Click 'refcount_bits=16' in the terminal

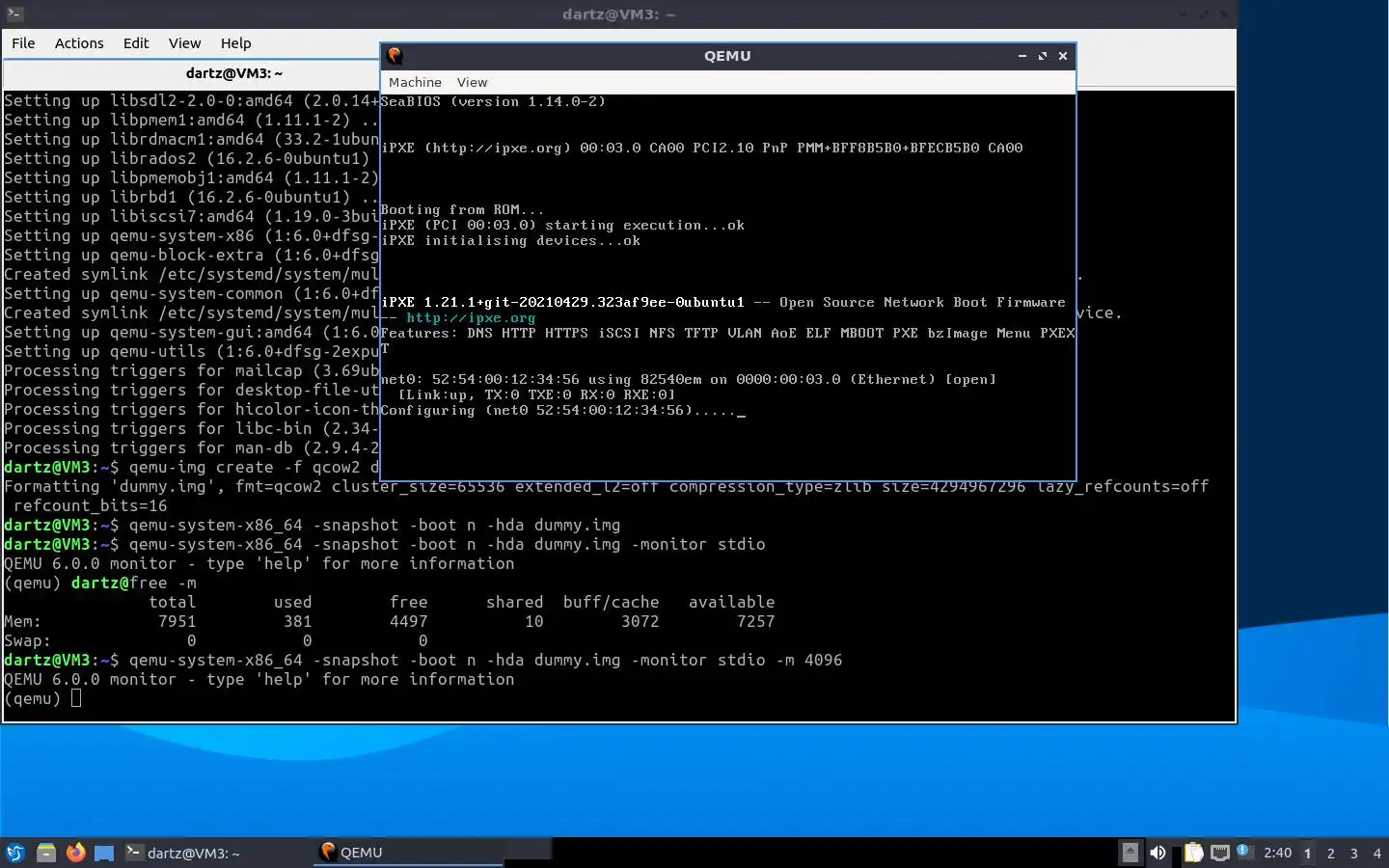pyautogui.click(x=90, y=505)
